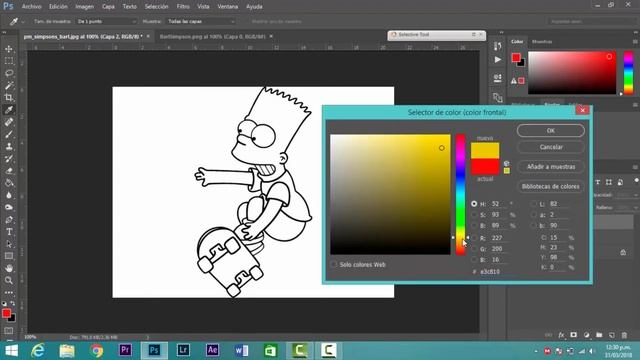The height and width of the screenshot is (360, 640).
Task: Open the Windows Start button
Action: (x=11, y=351)
